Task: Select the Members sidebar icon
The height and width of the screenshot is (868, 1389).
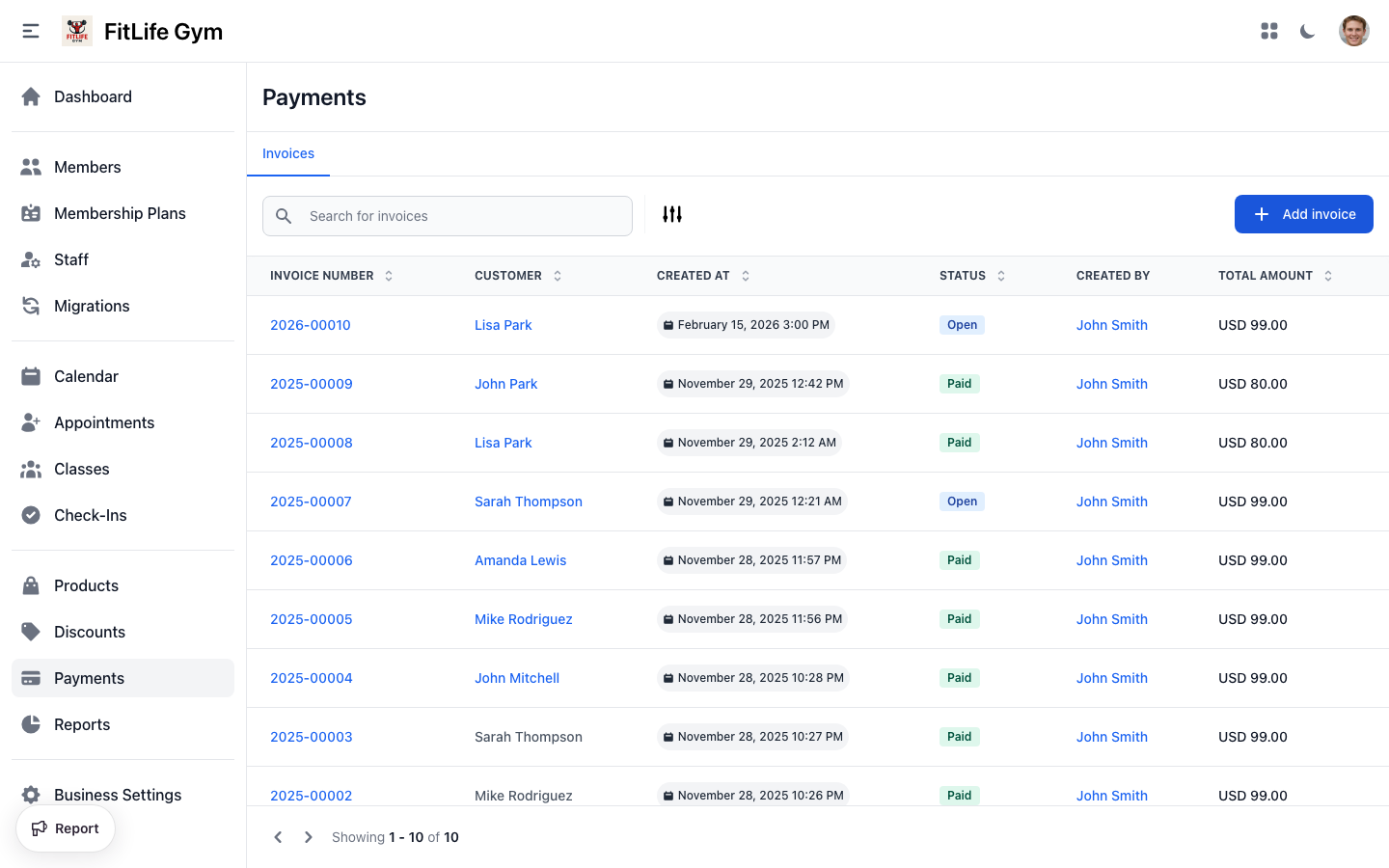Action: coord(30,166)
